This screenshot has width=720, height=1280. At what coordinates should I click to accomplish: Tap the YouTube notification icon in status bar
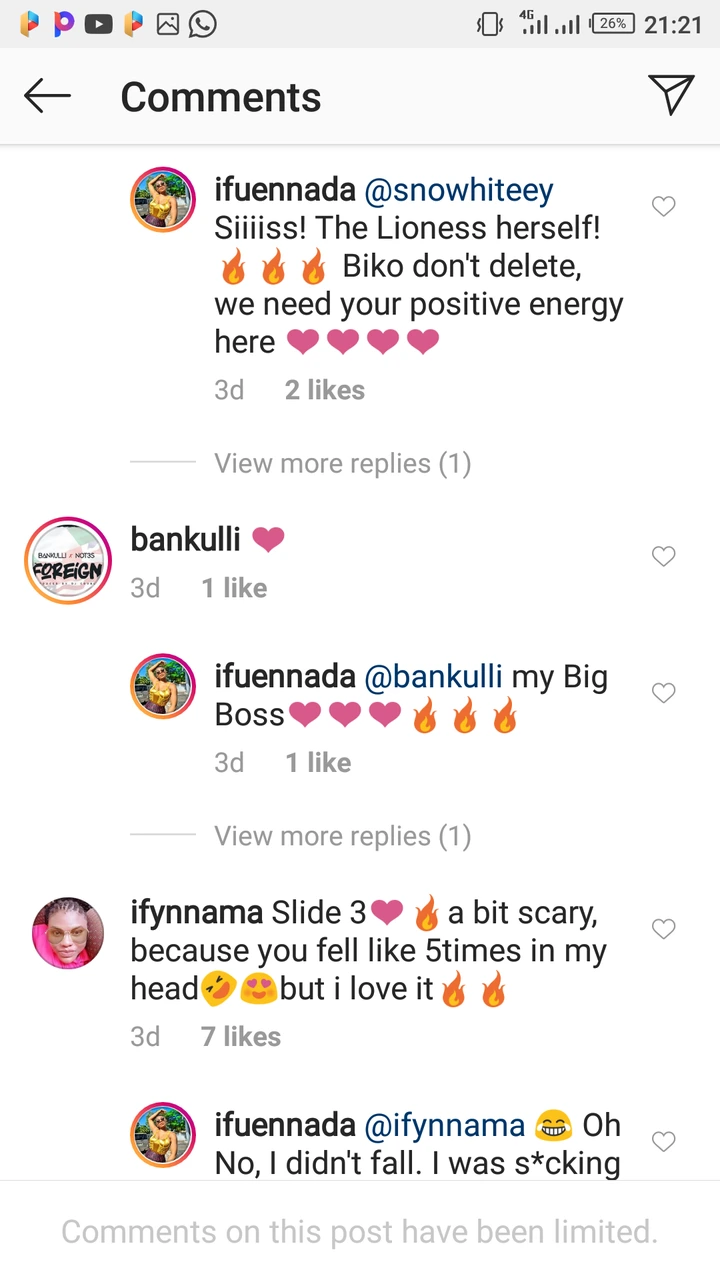[98, 25]
